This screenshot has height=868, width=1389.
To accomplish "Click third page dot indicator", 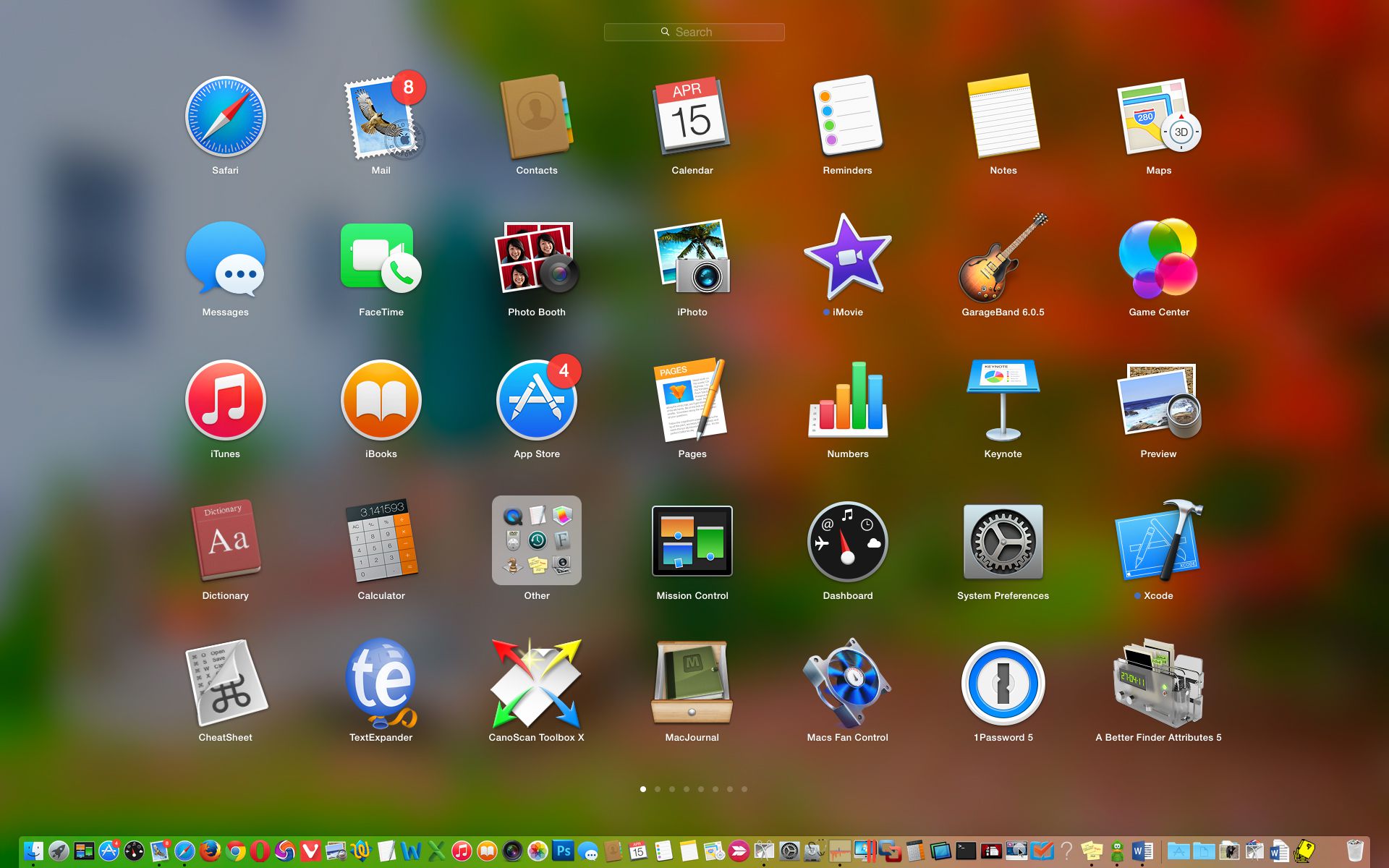I will (x=672, y=789).
